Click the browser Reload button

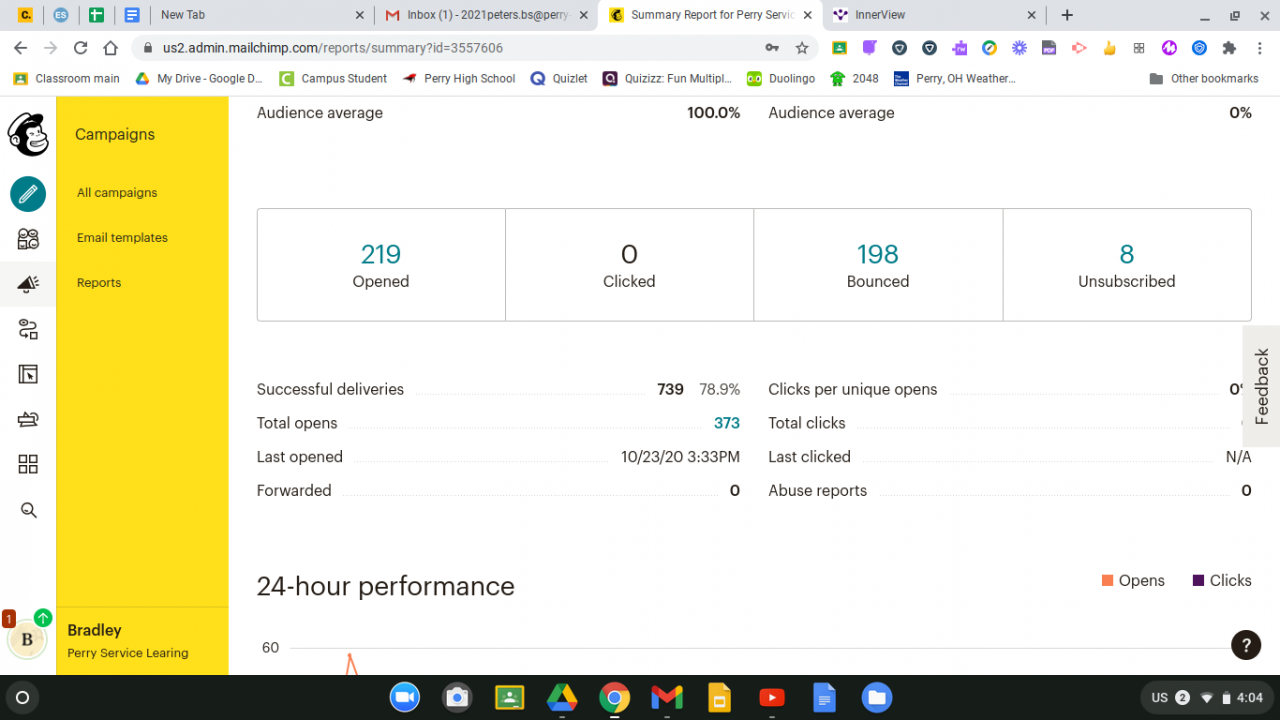81,48
